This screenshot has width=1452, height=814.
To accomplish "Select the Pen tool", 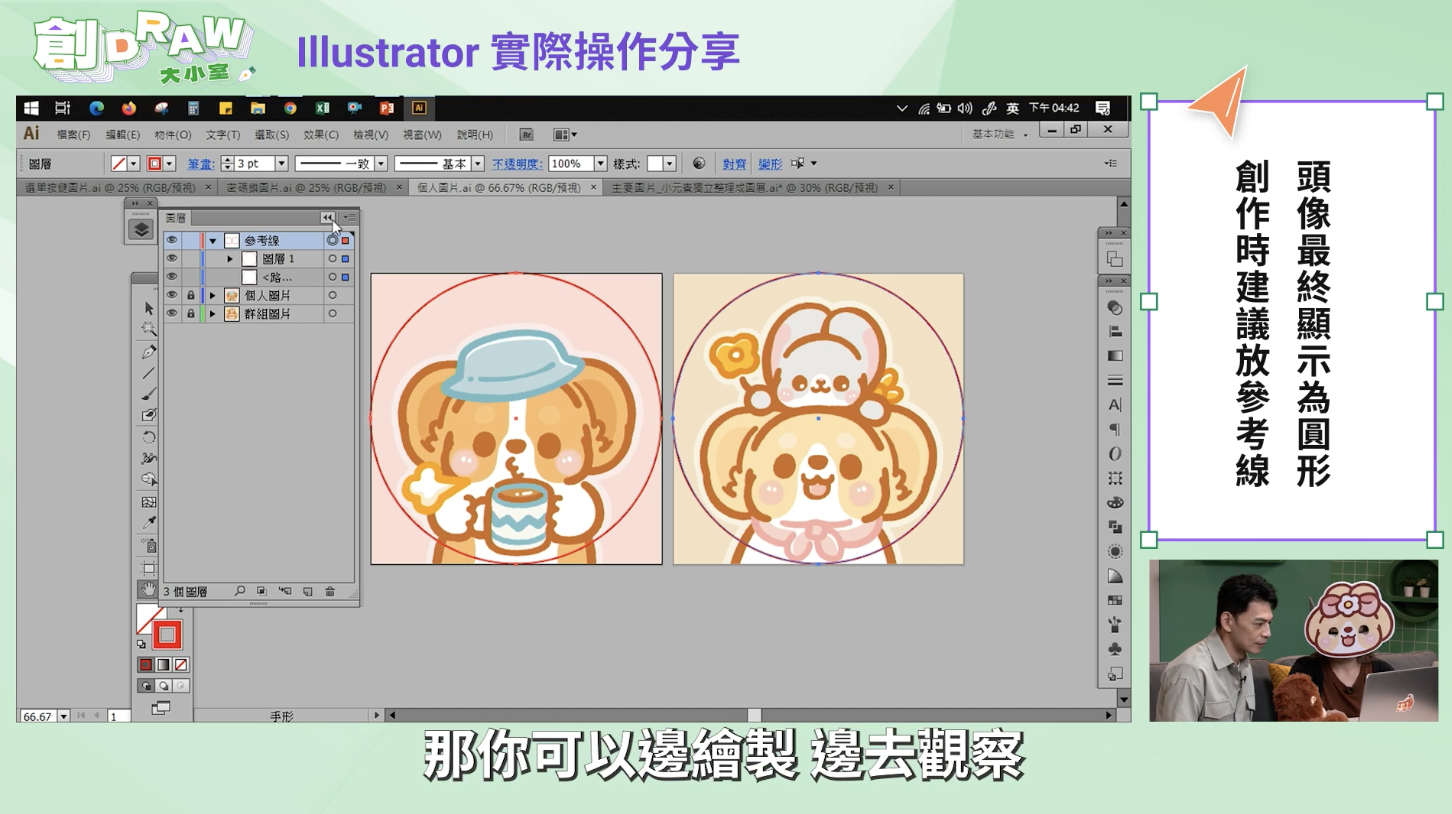I will [x=149, y=351].
